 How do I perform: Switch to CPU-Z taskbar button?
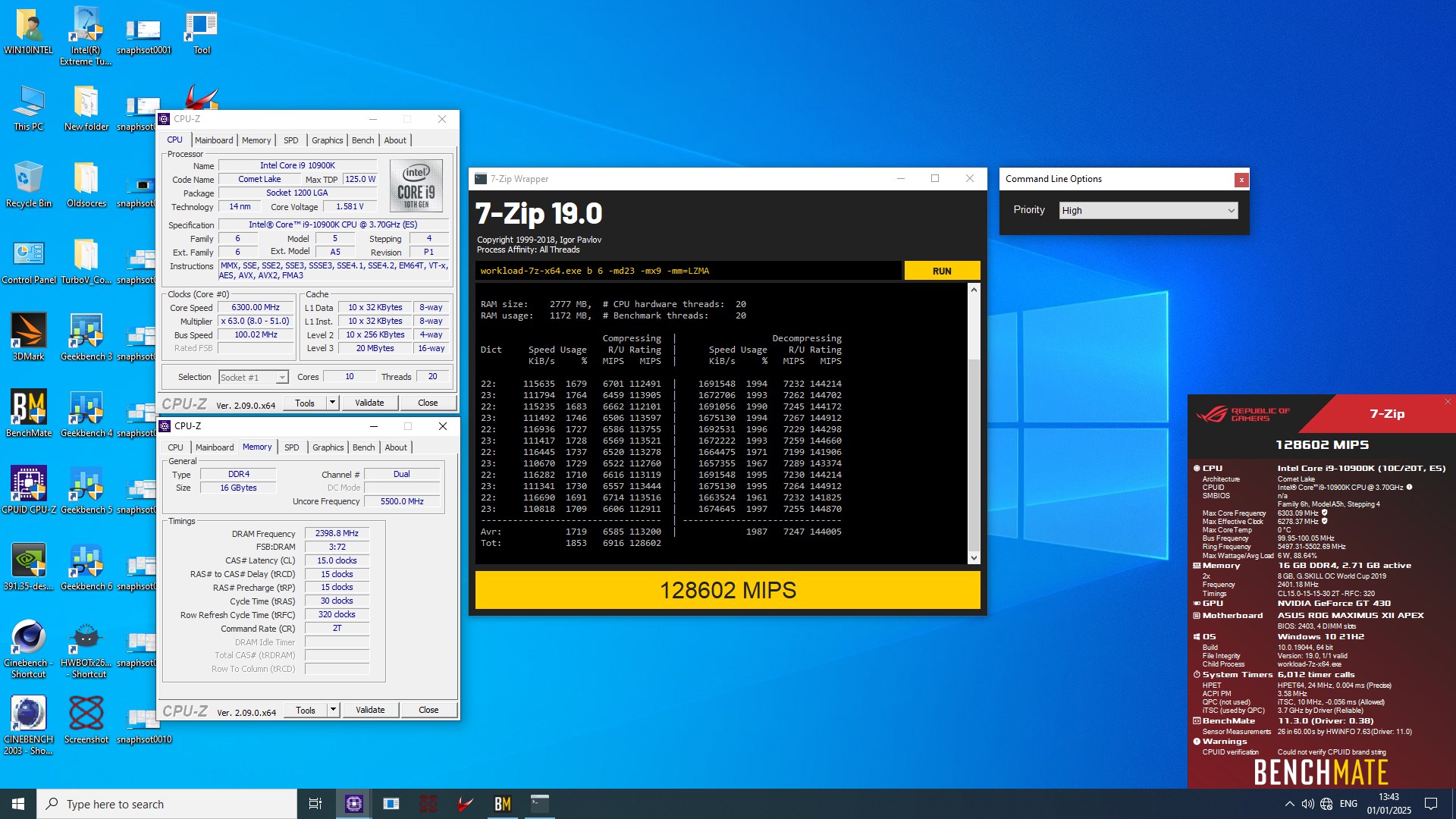(354, 804)
